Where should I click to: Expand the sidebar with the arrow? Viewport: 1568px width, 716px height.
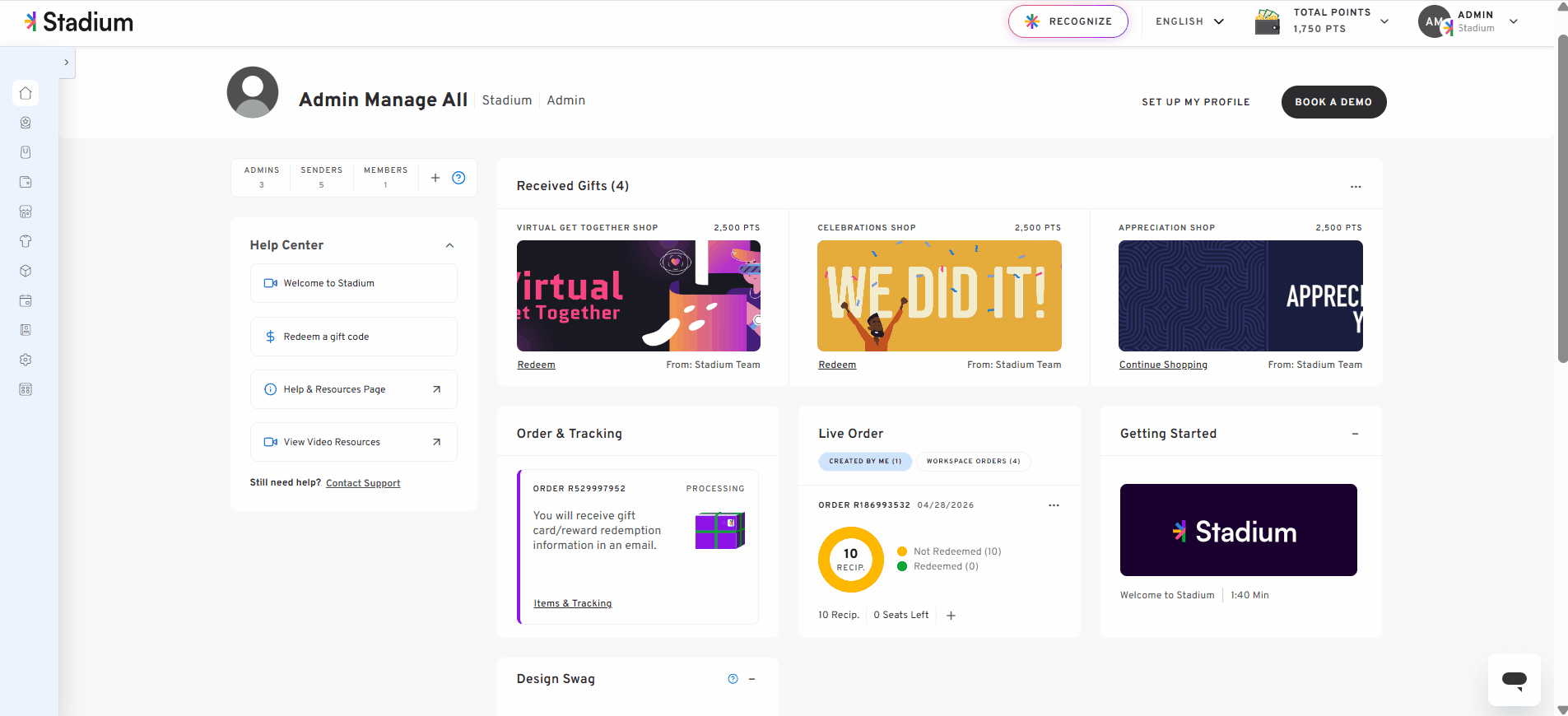pos(67,63)
